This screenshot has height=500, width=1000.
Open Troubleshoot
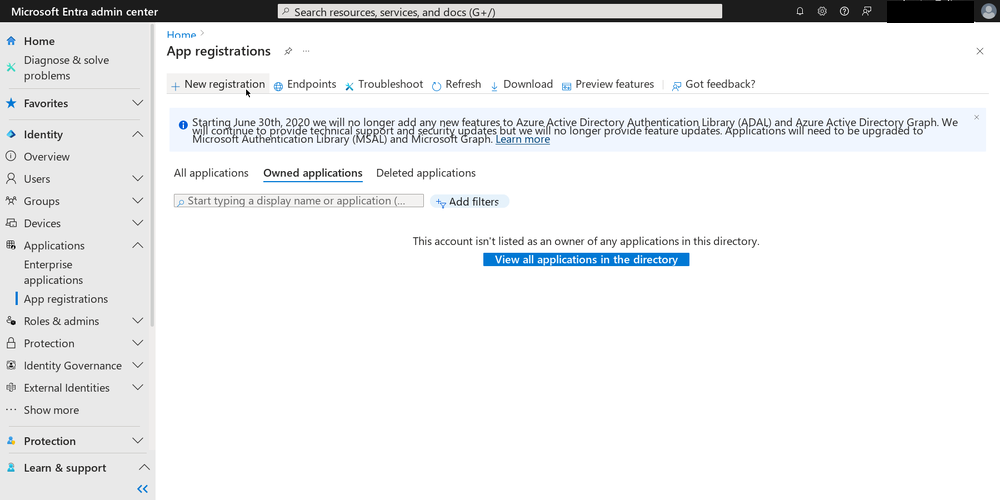(384, 84)
